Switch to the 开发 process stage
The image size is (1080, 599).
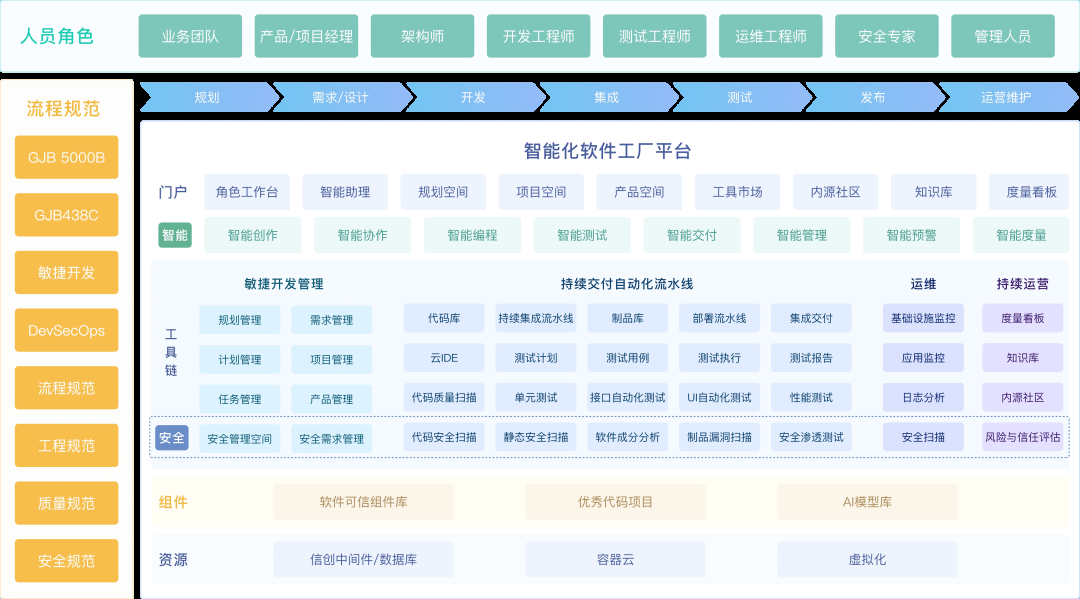point(475,97)
